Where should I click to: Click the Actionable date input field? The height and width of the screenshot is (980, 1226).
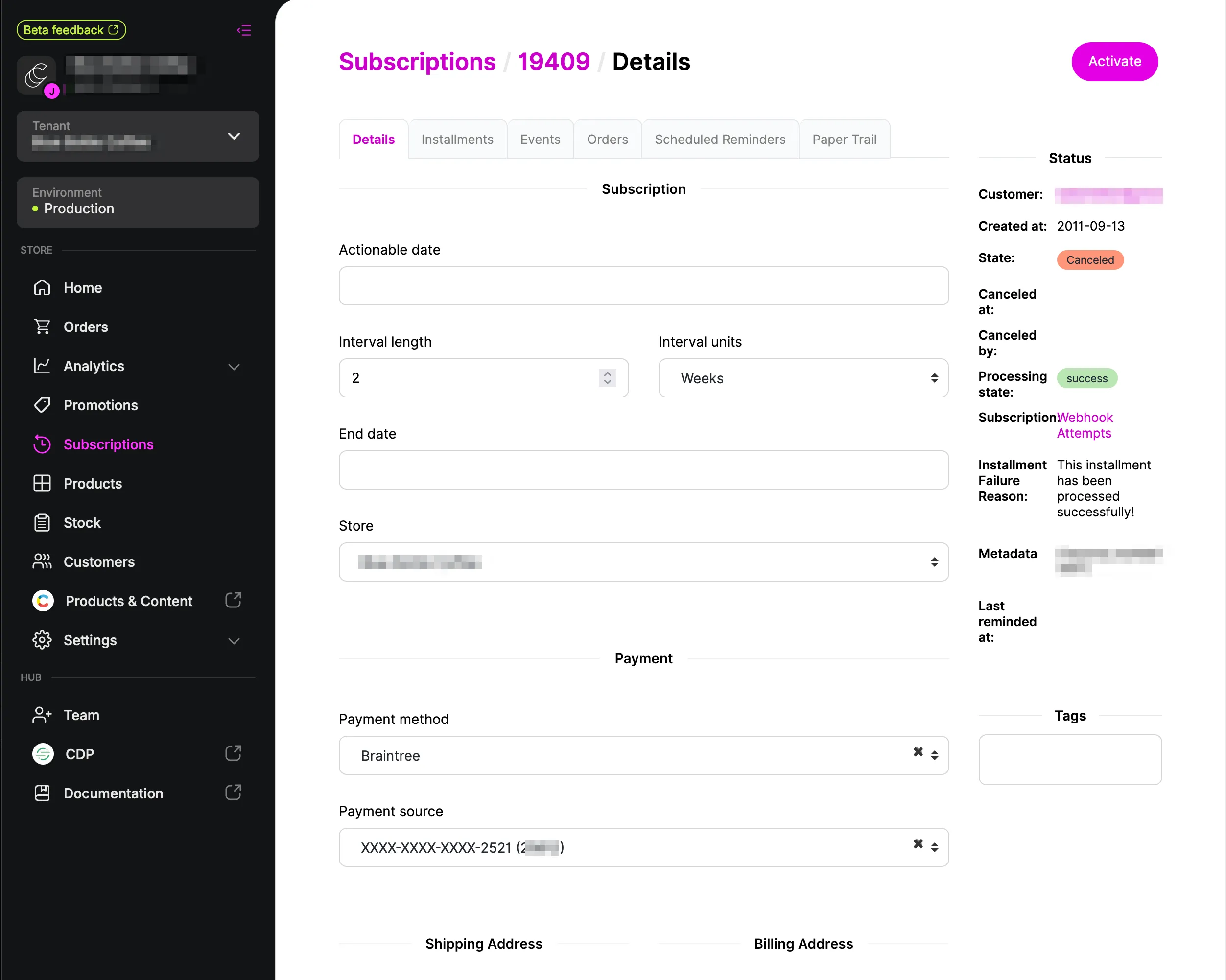coord(644,286)
